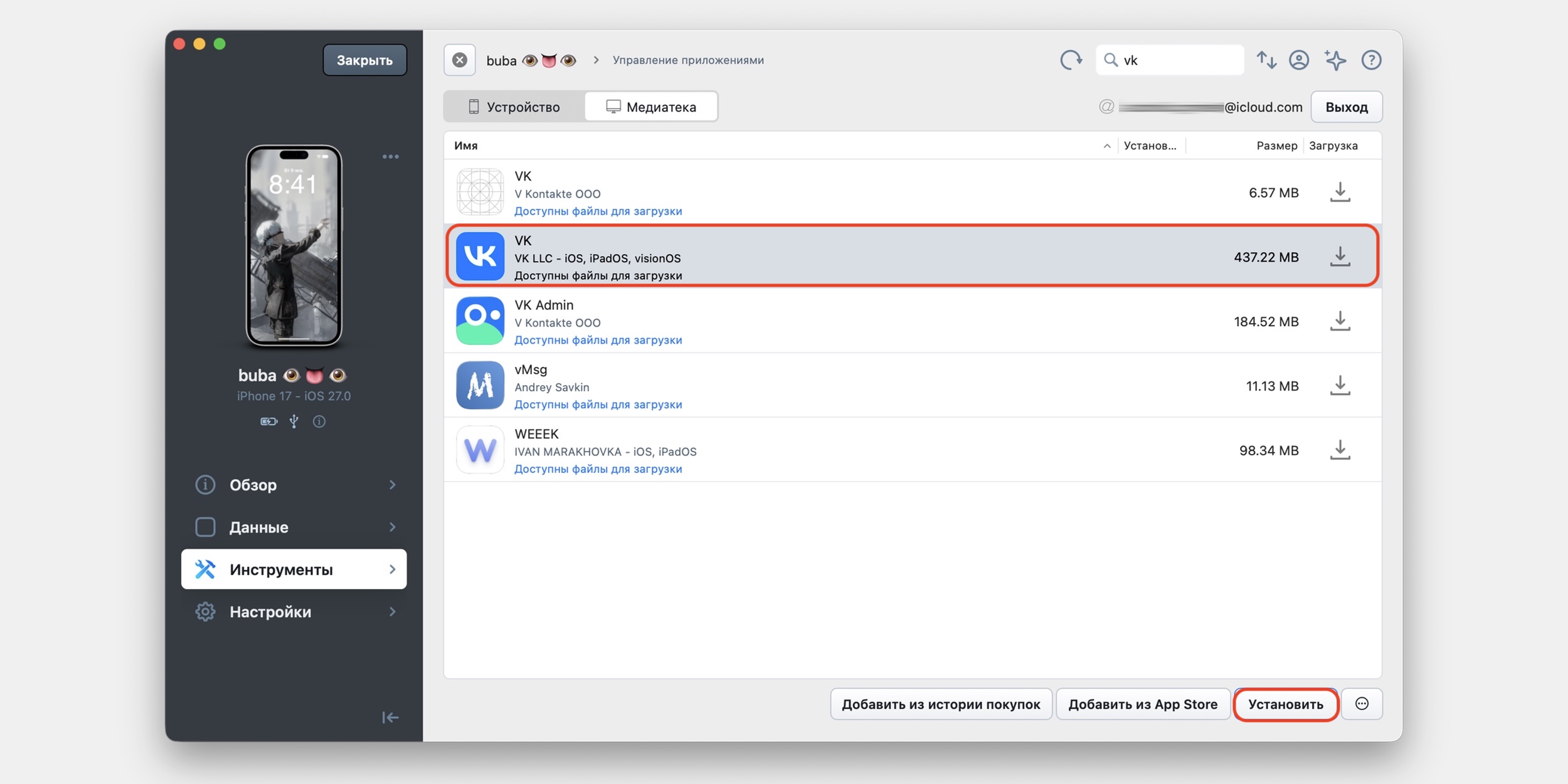Switch to the Устройство tab
The image size is (1568, 784).
point(514,107)
